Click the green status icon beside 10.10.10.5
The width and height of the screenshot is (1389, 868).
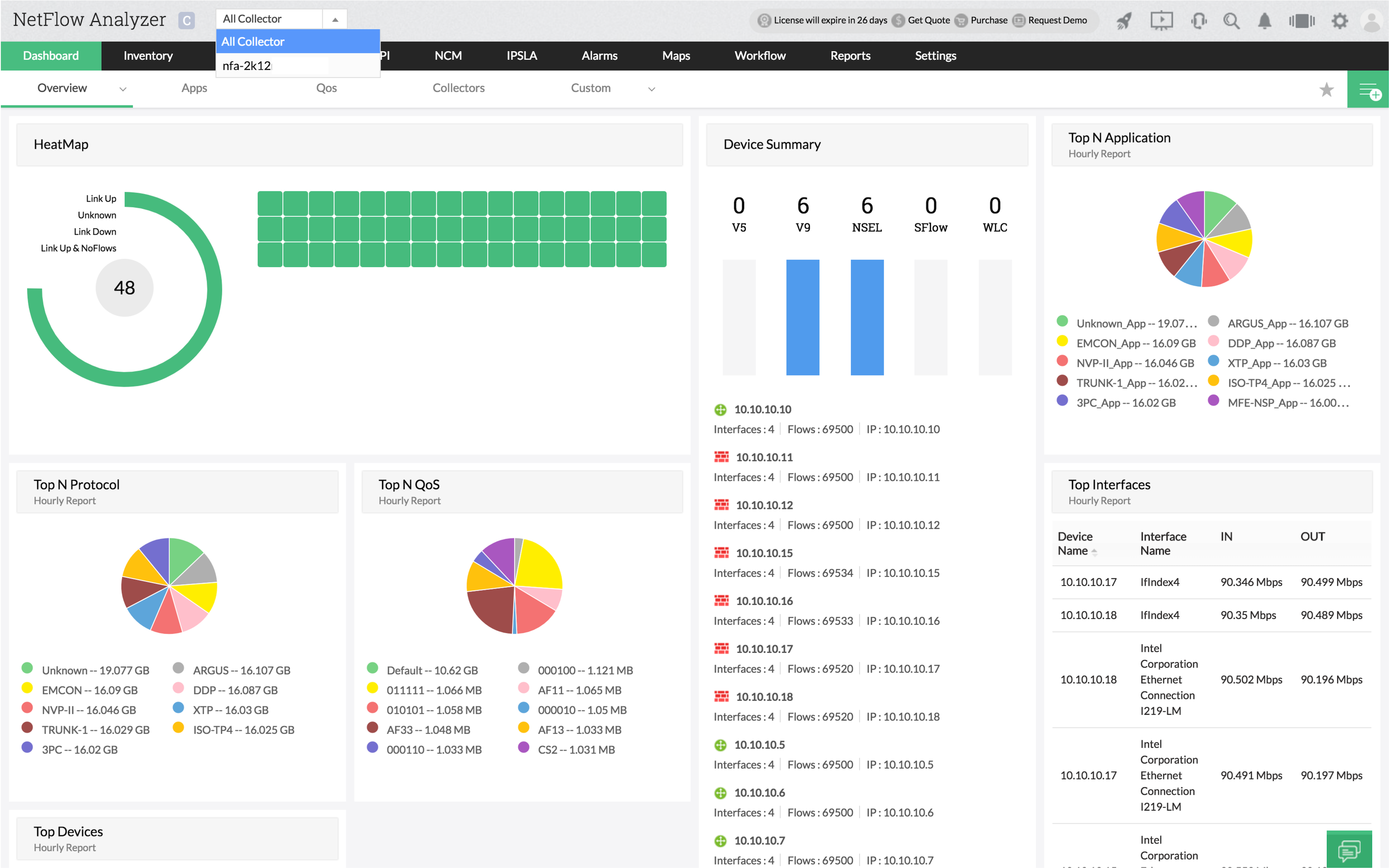pyautogui.click(x=720, y=744)
